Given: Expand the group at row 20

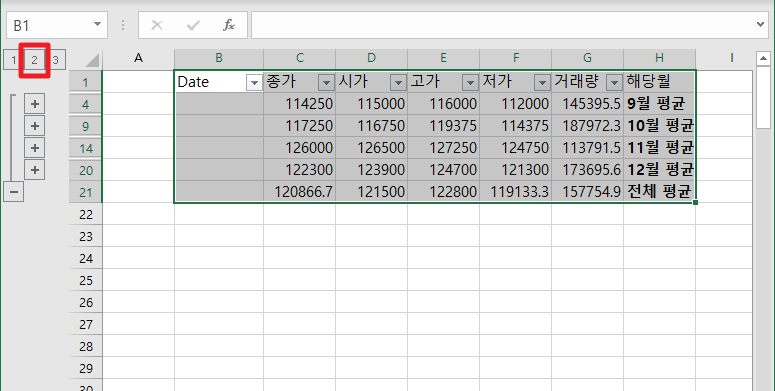Looking at the screenshot, I should 35,170.
